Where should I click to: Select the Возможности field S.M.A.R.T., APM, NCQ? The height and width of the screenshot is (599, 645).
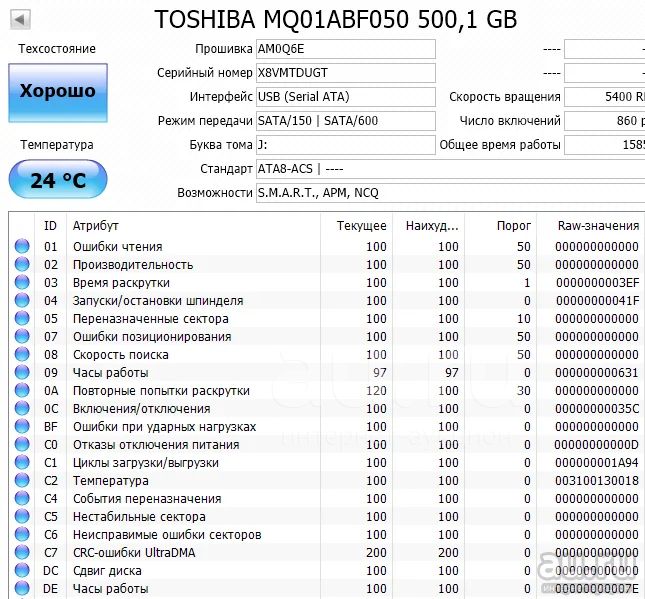tap(450, 193)
